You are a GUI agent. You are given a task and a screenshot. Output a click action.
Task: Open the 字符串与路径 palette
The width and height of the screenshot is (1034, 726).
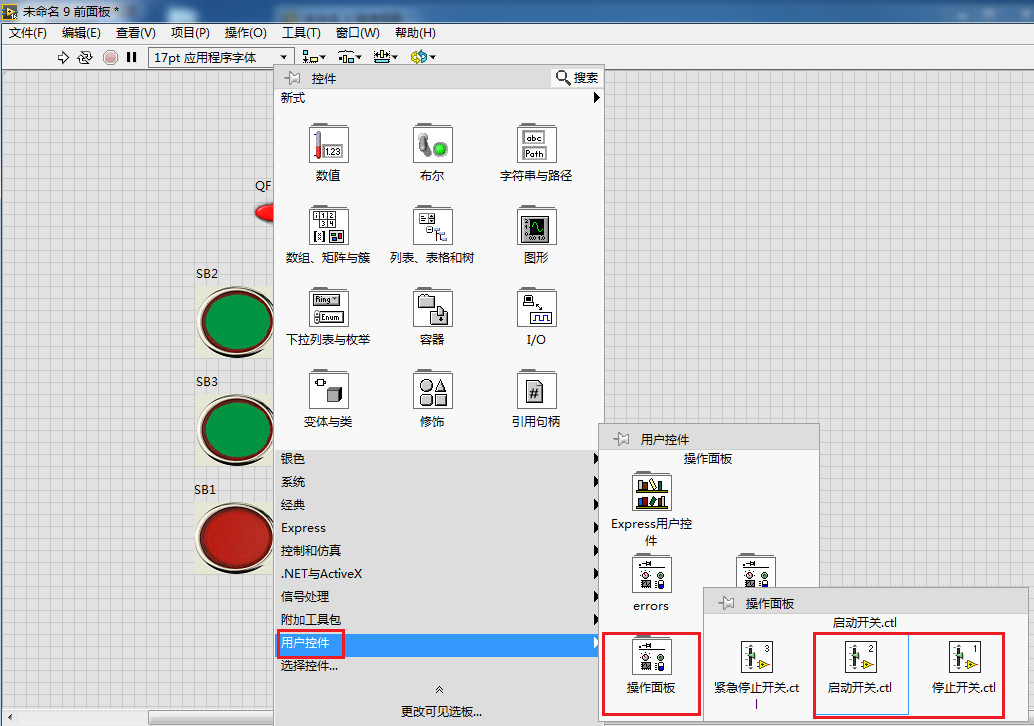536,144
